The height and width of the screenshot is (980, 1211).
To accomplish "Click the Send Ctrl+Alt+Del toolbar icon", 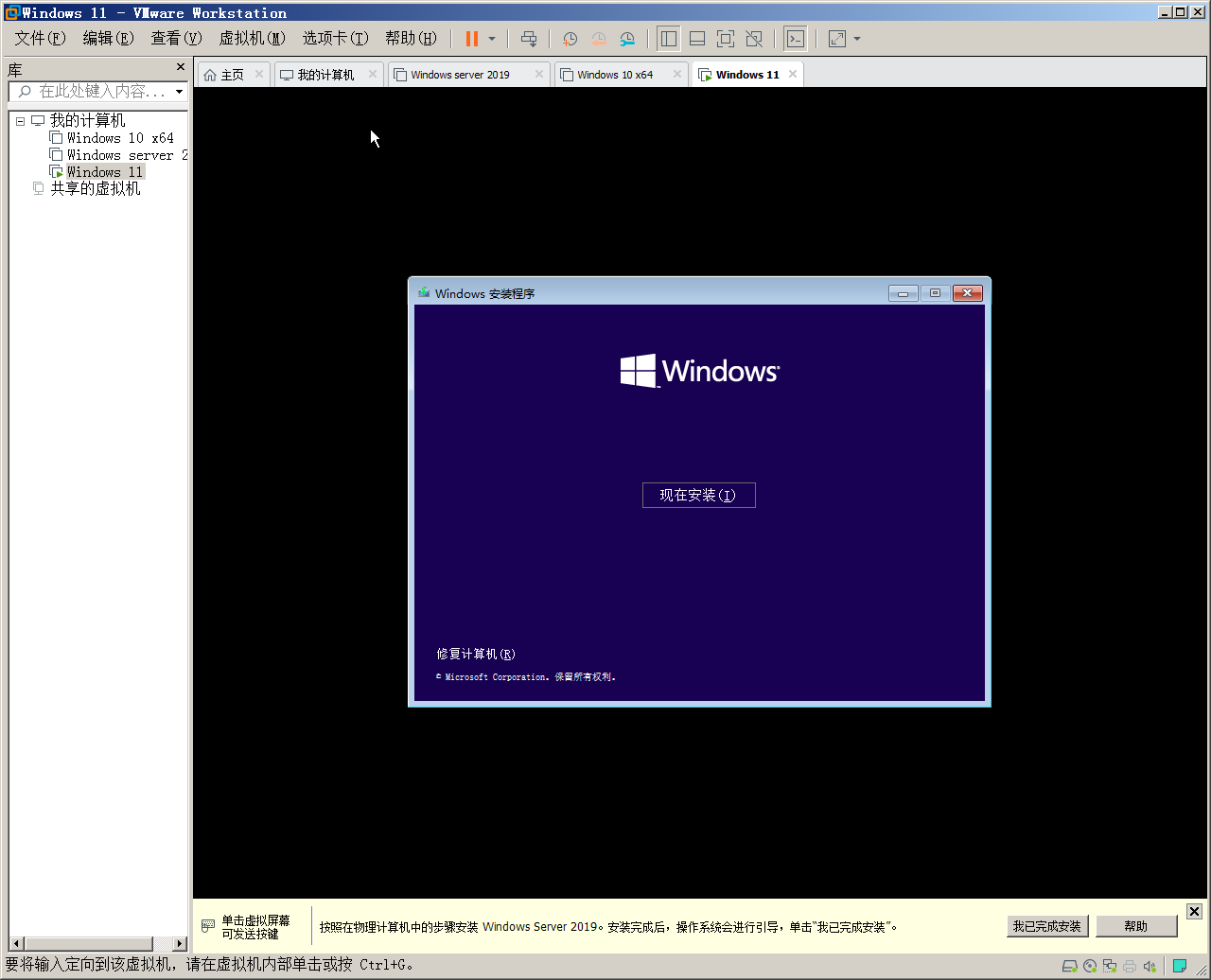I will [x=530, y=39].
